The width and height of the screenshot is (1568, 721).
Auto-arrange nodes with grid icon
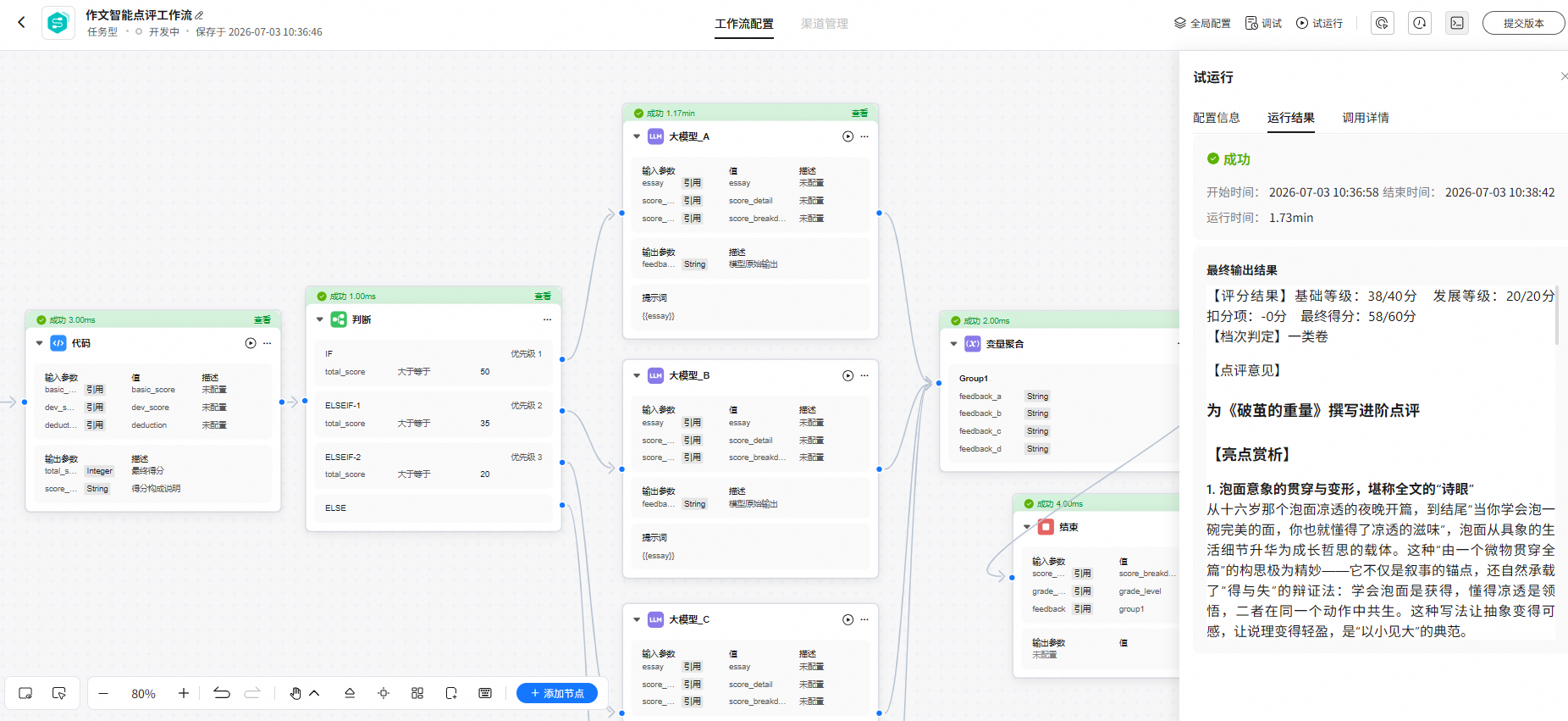[x=417, y=693]
